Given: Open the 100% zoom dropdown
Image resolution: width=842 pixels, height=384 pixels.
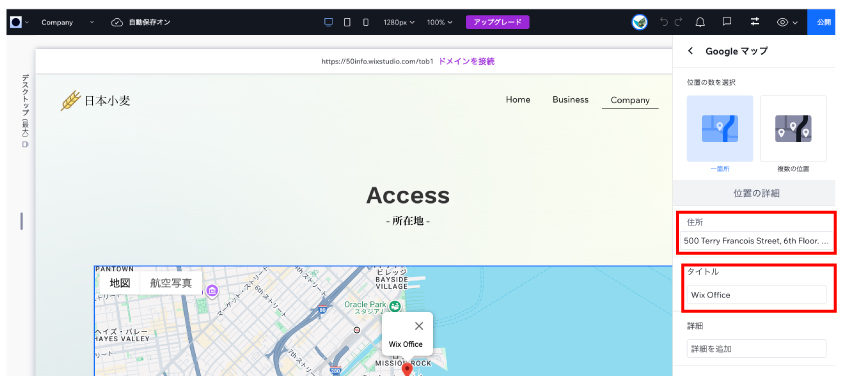Looking at the screenshot, I should [x=439, y=23].
